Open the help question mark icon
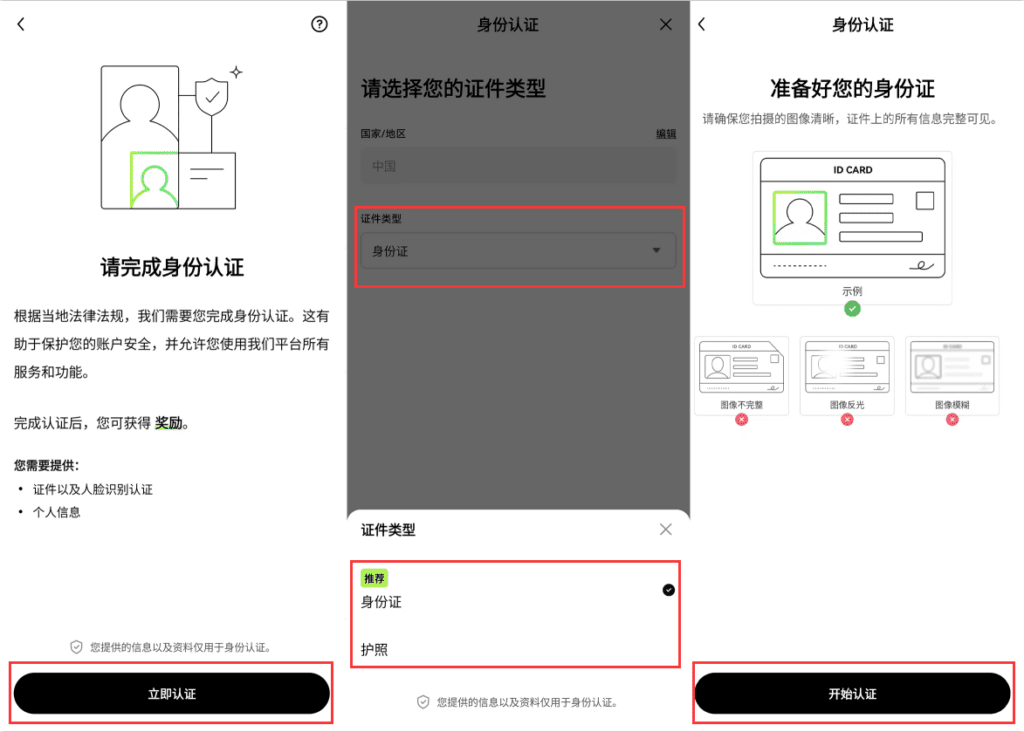The height and width of the screenshot is (732, 1024). tap(318, 23)
